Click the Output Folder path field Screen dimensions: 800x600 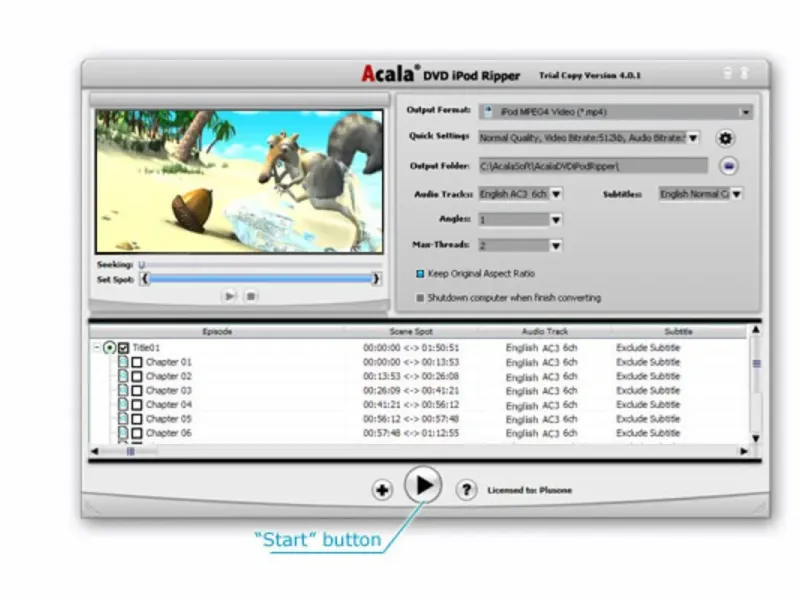coord(593,166)
